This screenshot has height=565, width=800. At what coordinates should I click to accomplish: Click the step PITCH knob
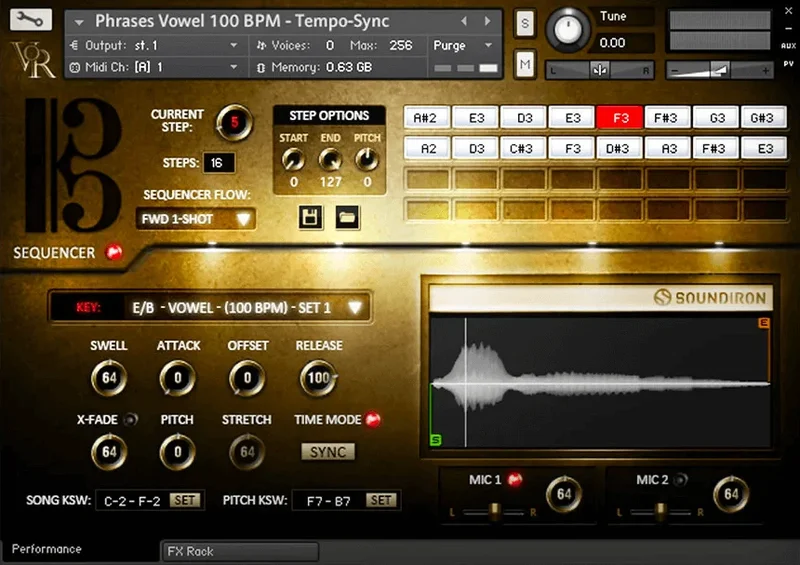pos(367,160)
